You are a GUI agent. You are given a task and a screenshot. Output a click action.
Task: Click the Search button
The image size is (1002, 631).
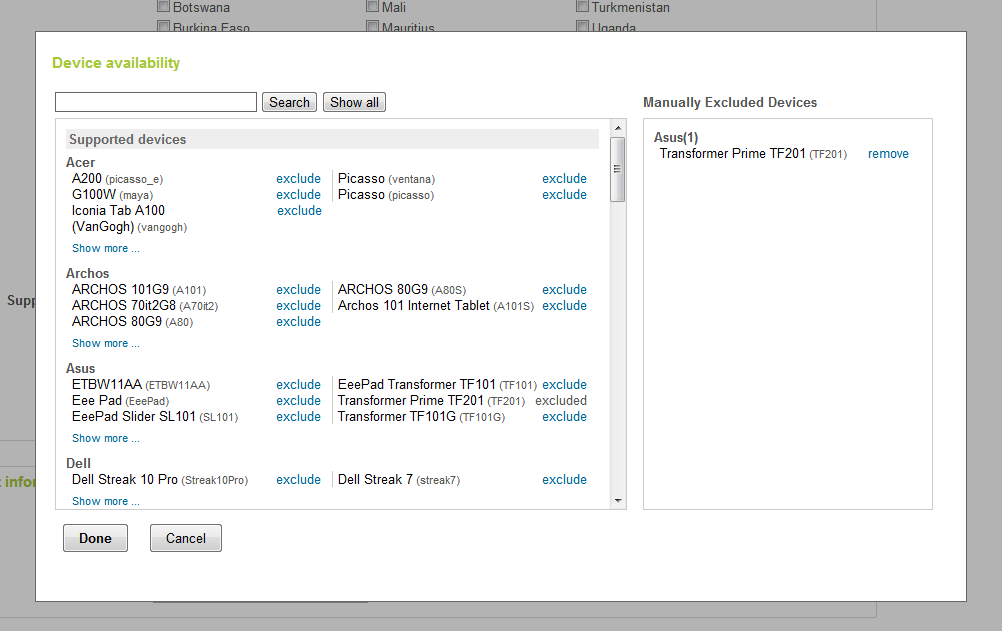289,102
